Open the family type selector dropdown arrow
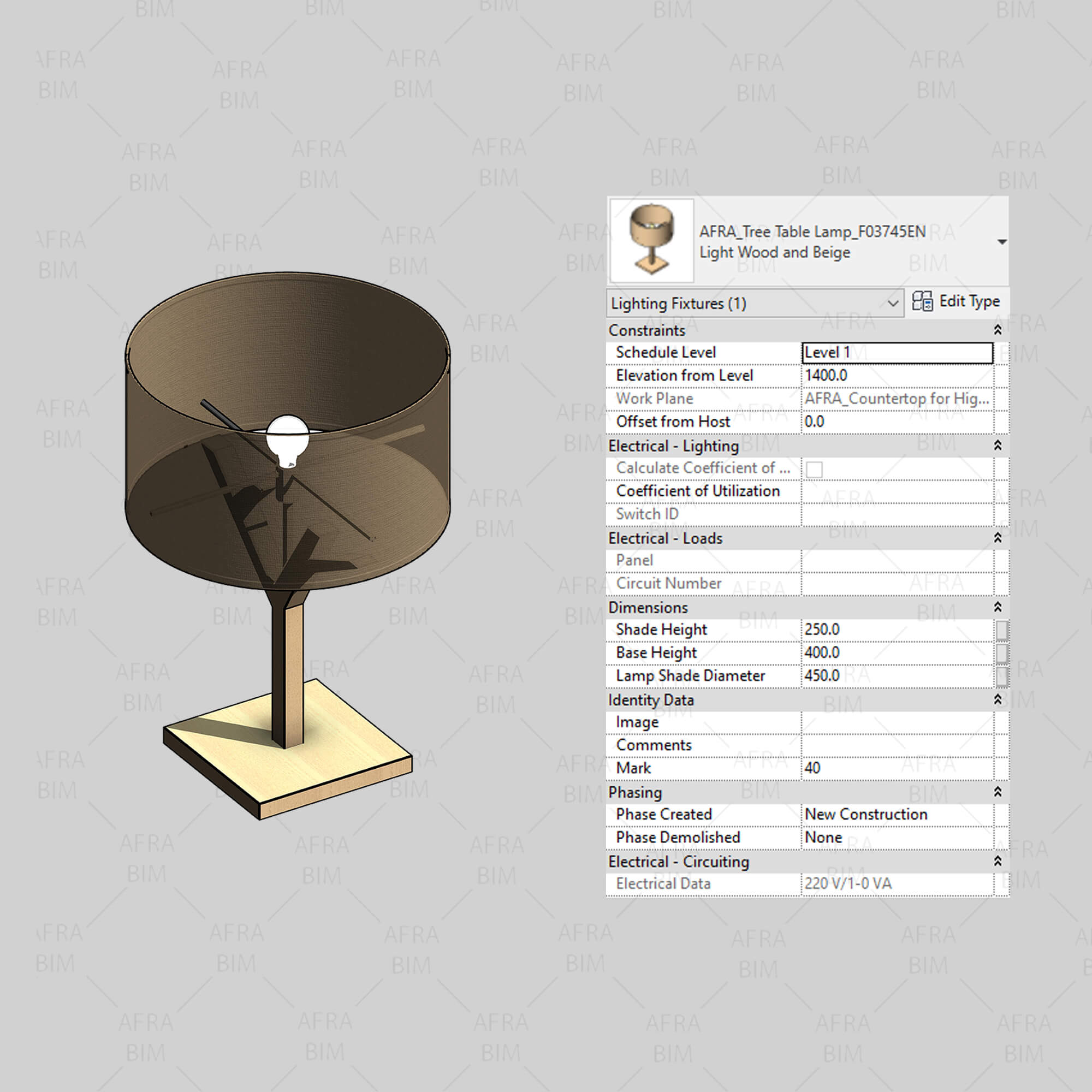This screenshot has height=1092, width=1092. [1001, 242]
